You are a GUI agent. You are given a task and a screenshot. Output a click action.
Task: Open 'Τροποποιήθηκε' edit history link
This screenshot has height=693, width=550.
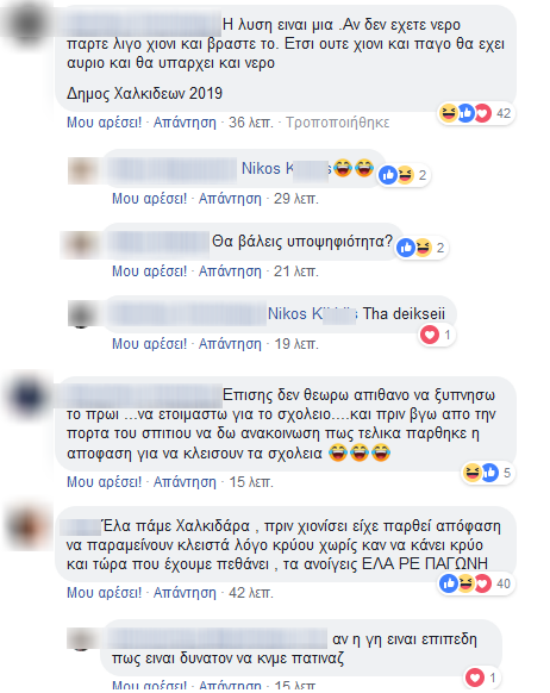click(x=337, y=122)
